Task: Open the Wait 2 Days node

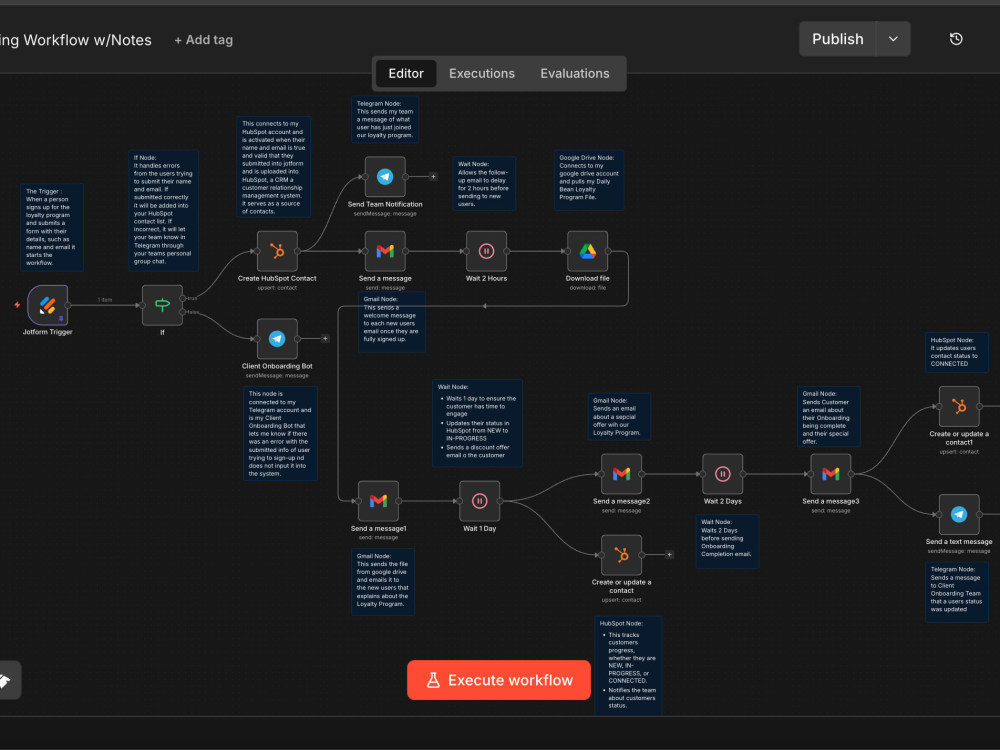Action: click(x=723, y=474)
